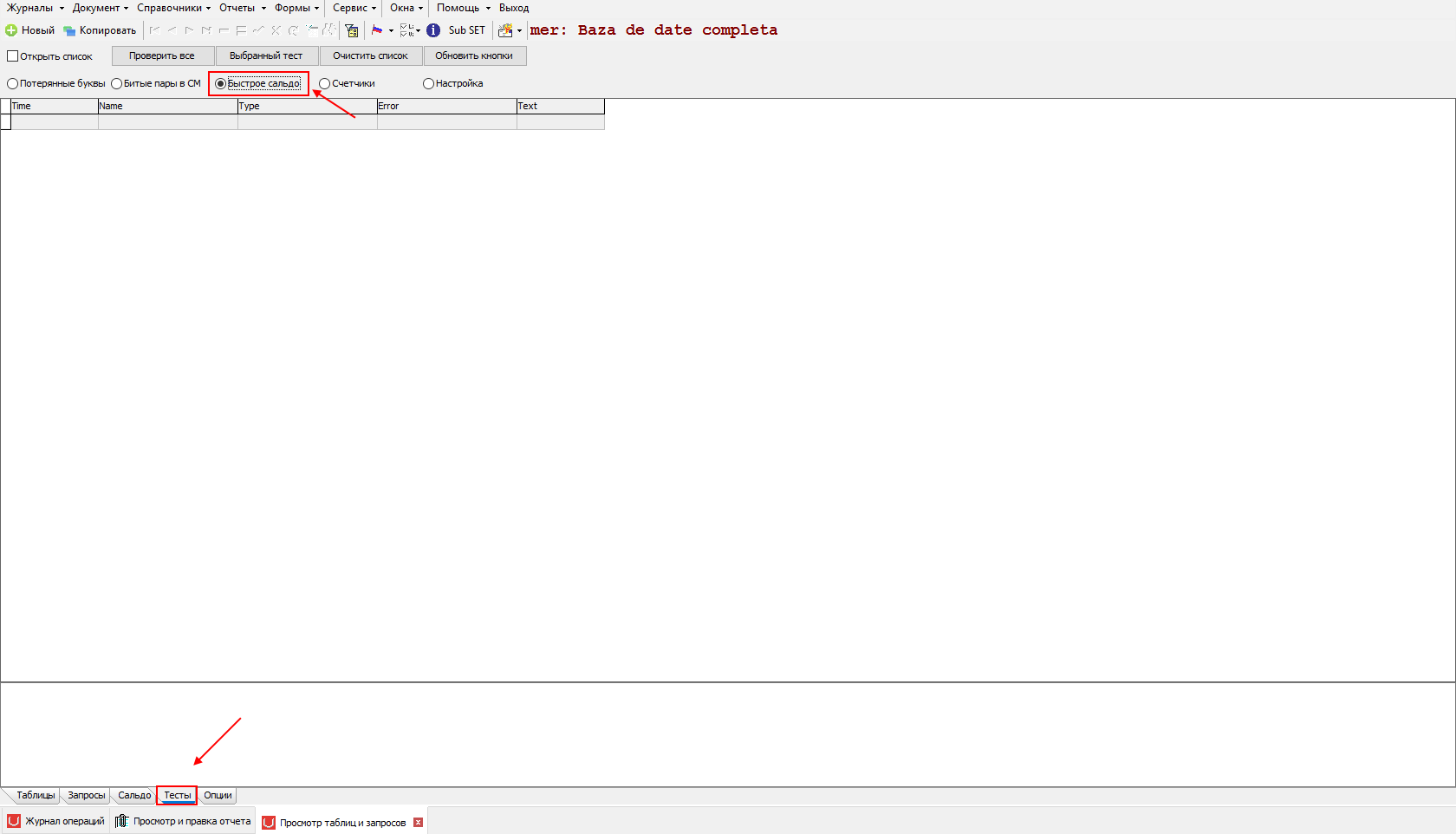Toggle the Открыть список checkbox
Viewport: 1456px width, 834px height.
(x=12, y=56)
